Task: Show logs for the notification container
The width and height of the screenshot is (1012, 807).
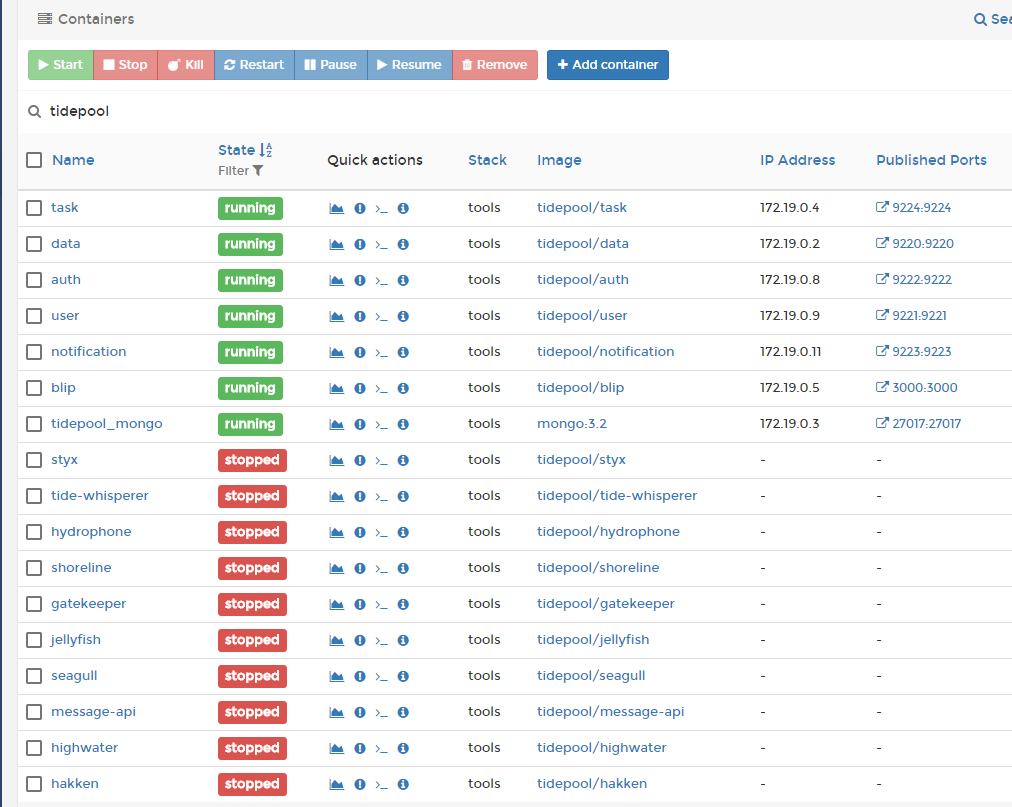Action: pos(359,352)
